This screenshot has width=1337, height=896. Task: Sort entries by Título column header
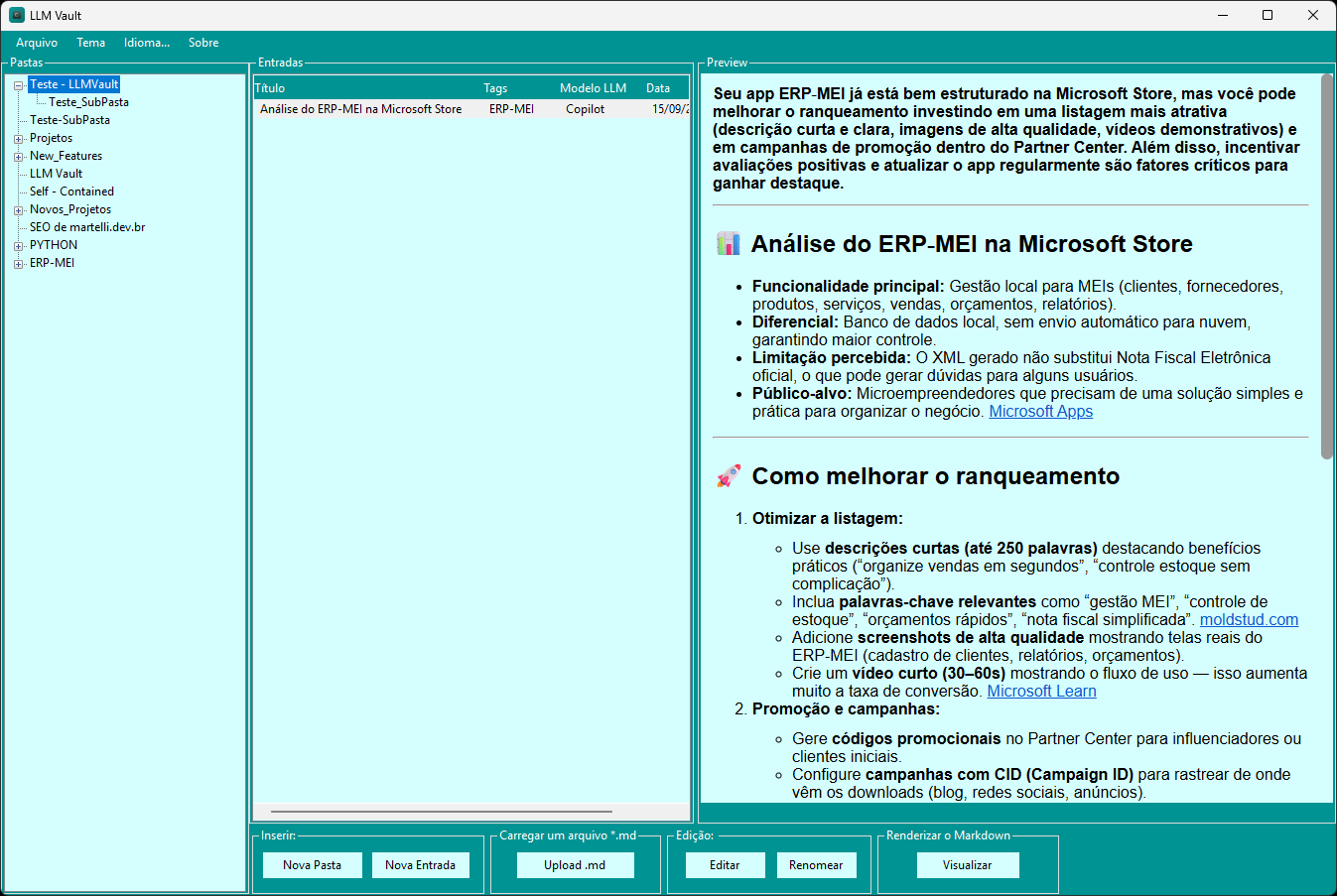[x=367, y=88]
